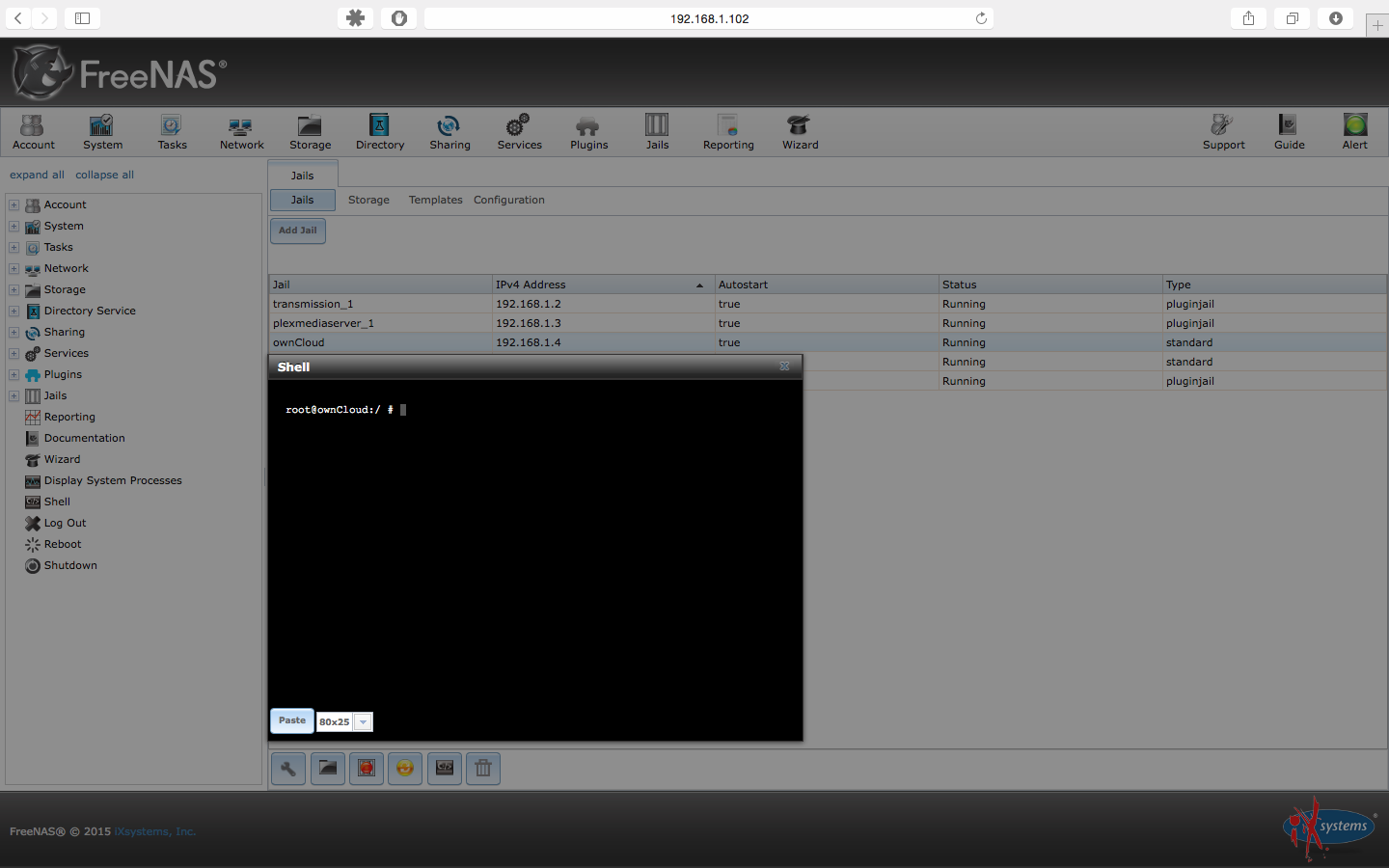Open the Network toolbar icon

[241, 132]
